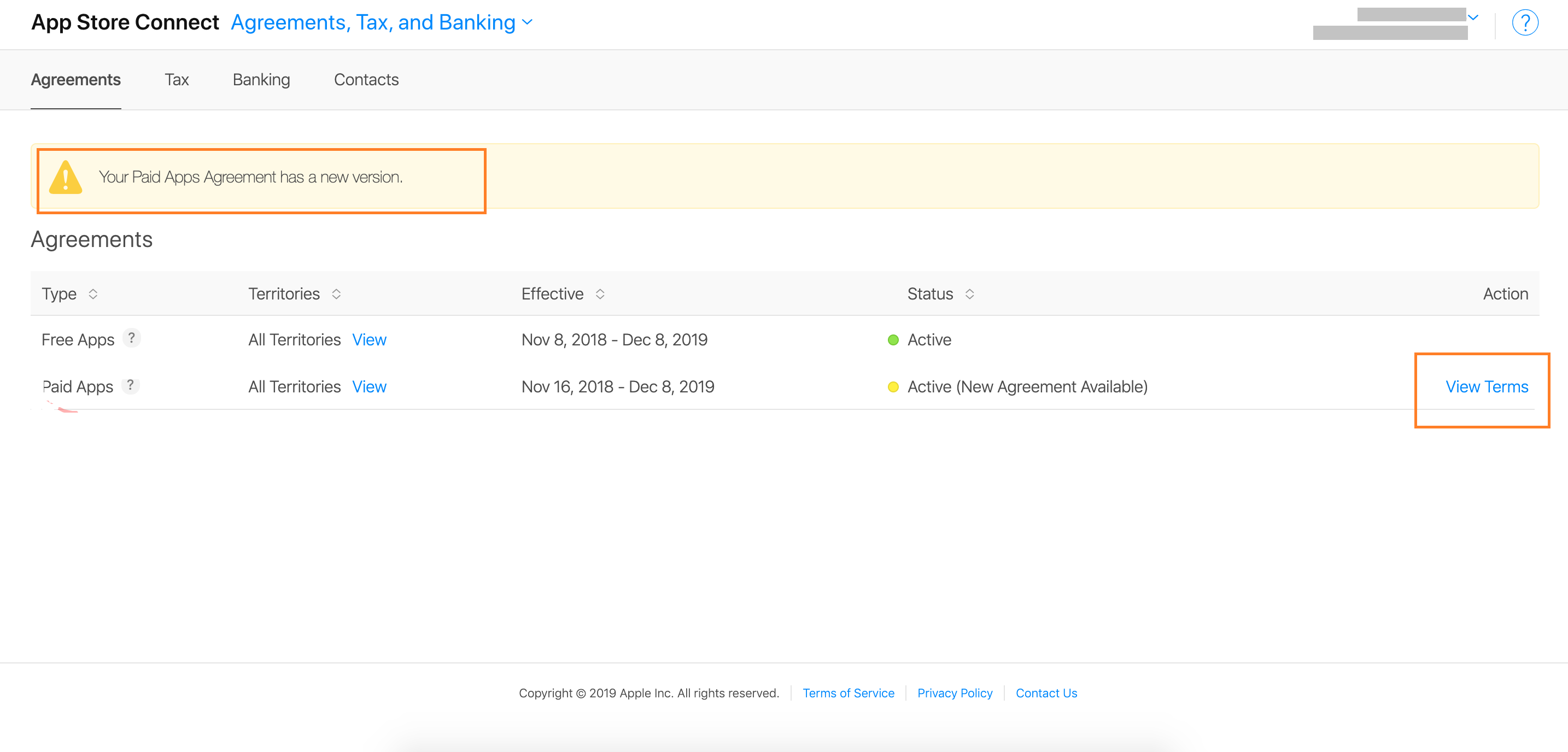
Task: Click 'Your Paid Apps Agreement has a new version.'
Action: point(251,177)
